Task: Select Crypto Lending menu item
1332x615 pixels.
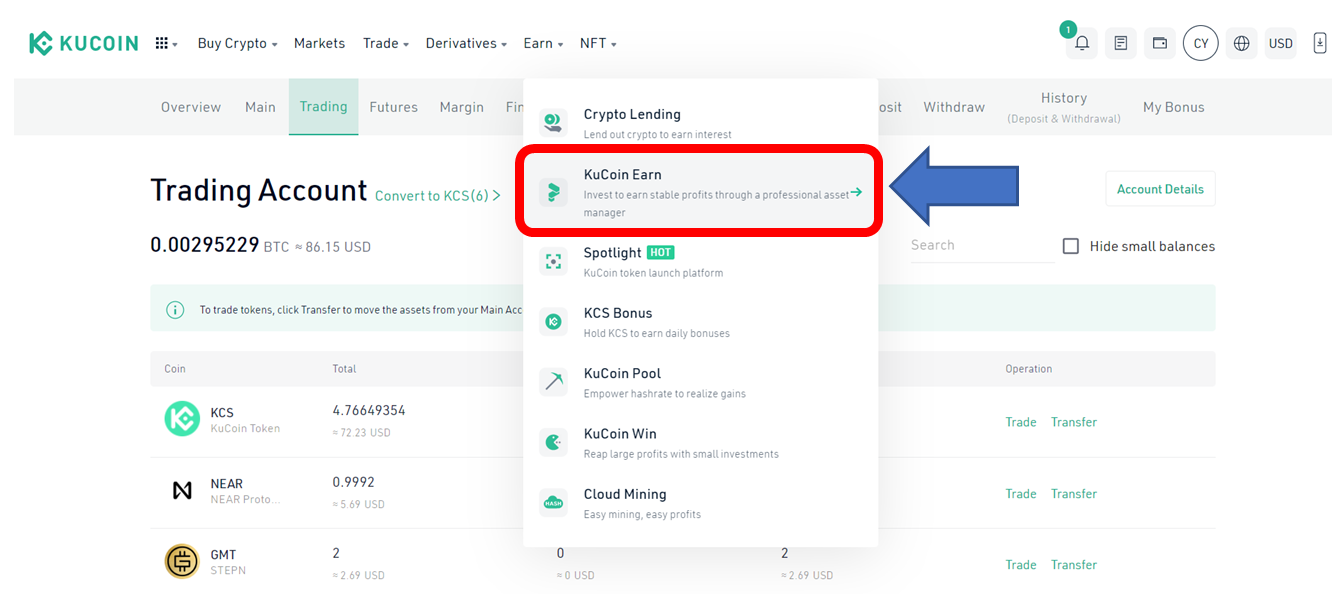Action: click(700, 123)
